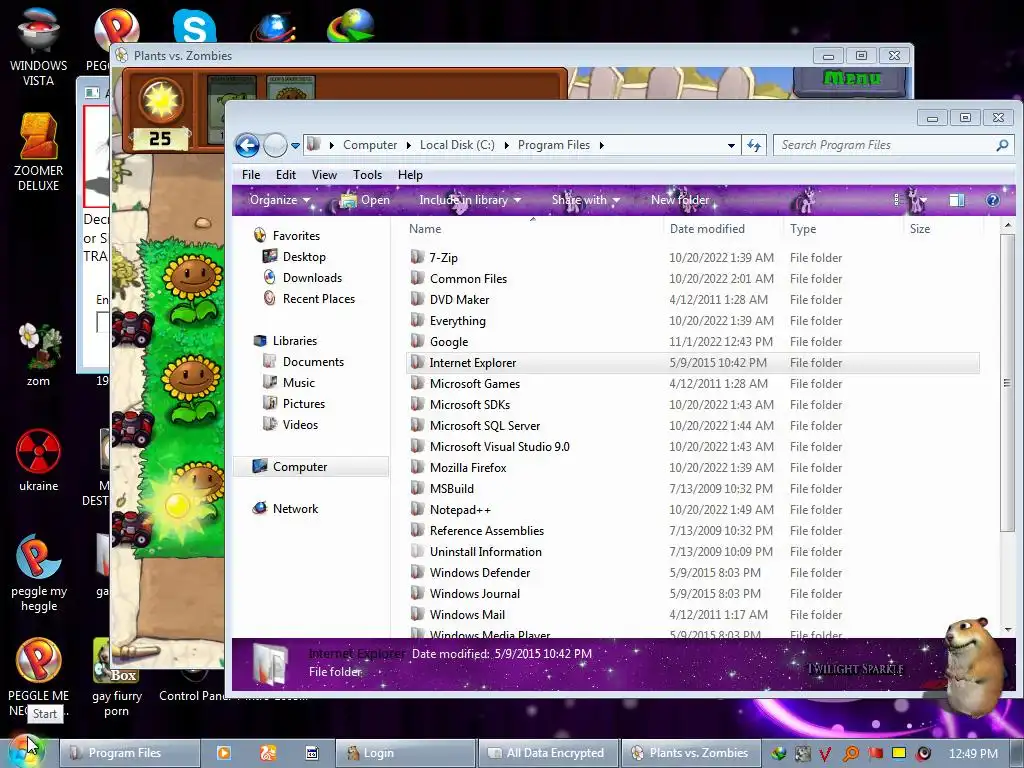Select the Microsoft SQL Server folder

click(485, 426)
